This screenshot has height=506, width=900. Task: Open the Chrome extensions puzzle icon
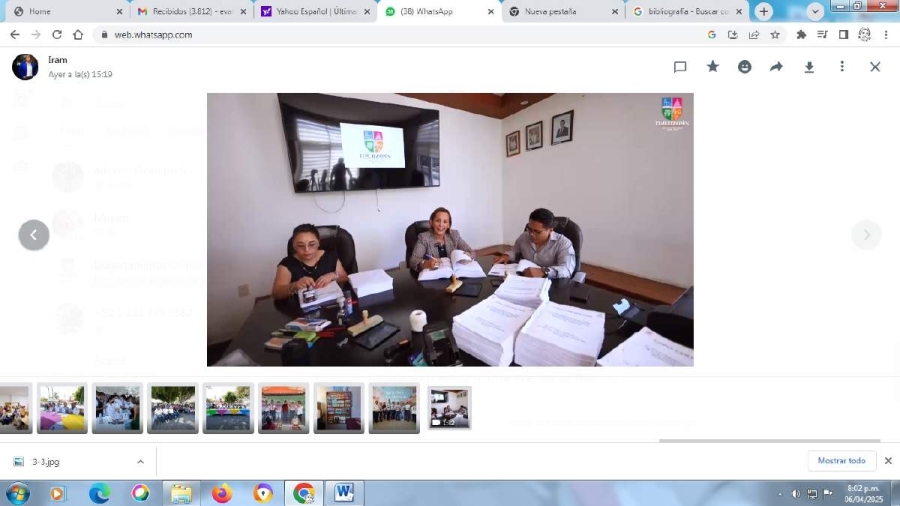pos(801,34)
